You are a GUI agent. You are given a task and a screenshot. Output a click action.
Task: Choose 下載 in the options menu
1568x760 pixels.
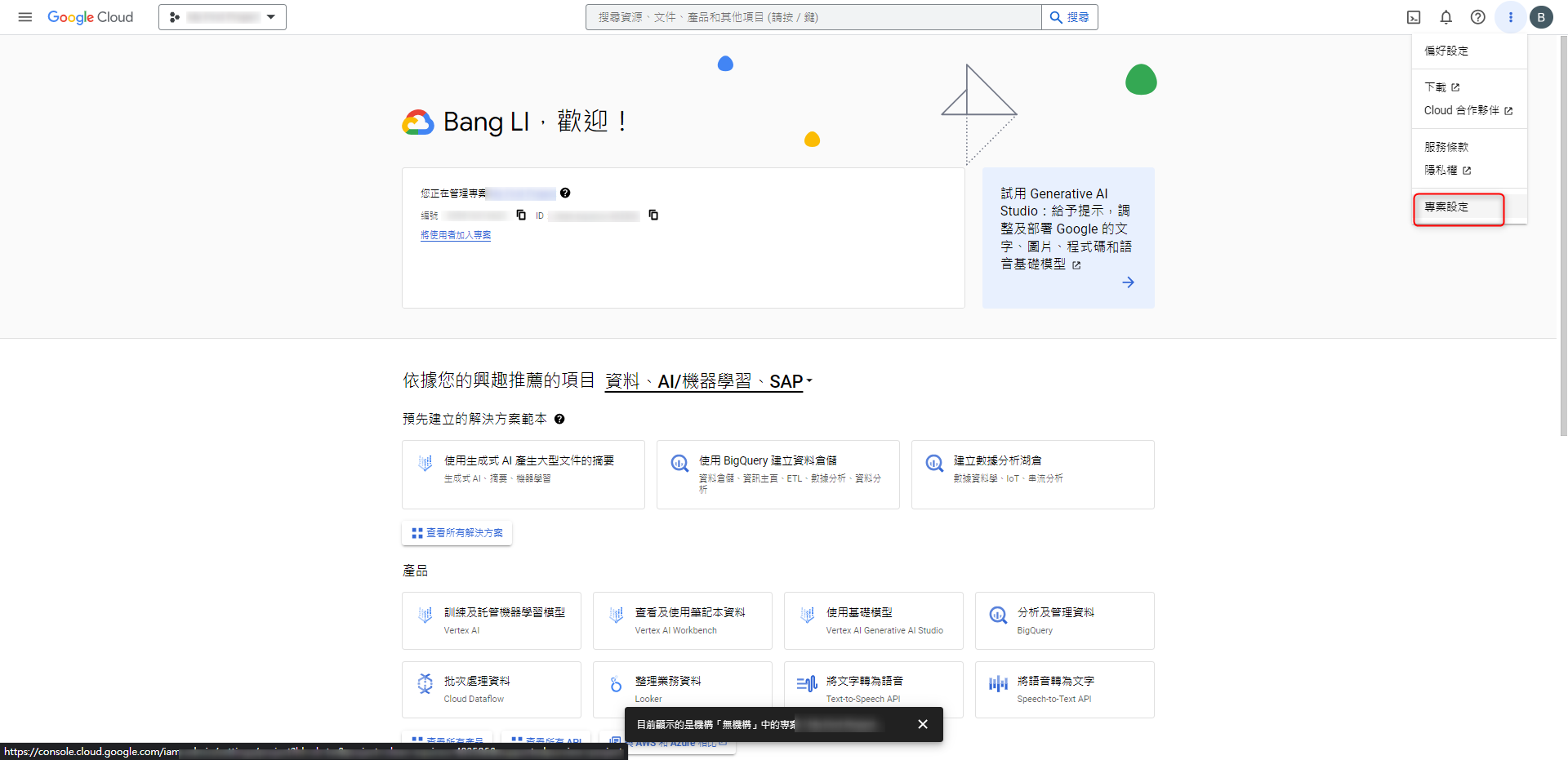[1469, 87]
